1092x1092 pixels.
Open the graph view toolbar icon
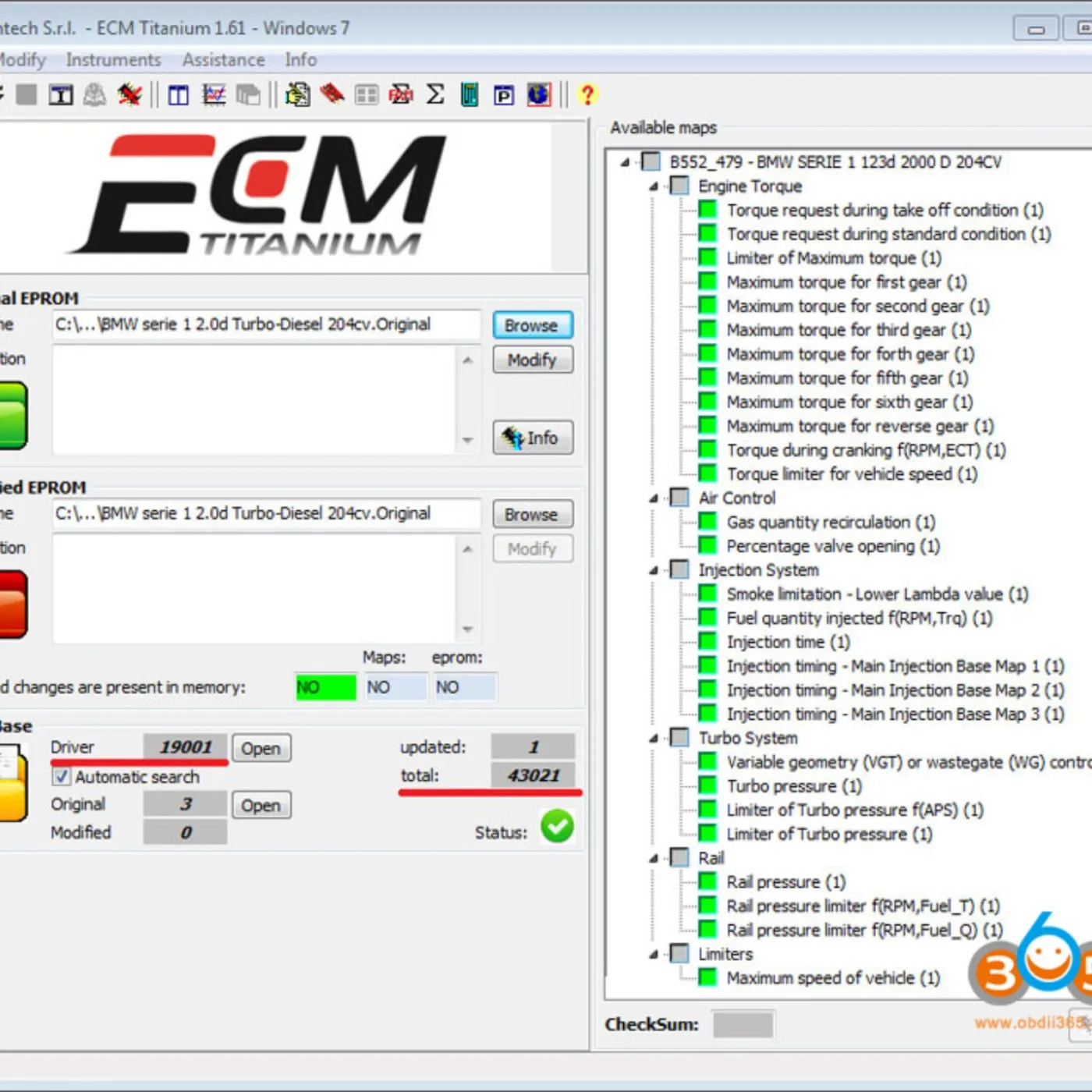[214, 95]
